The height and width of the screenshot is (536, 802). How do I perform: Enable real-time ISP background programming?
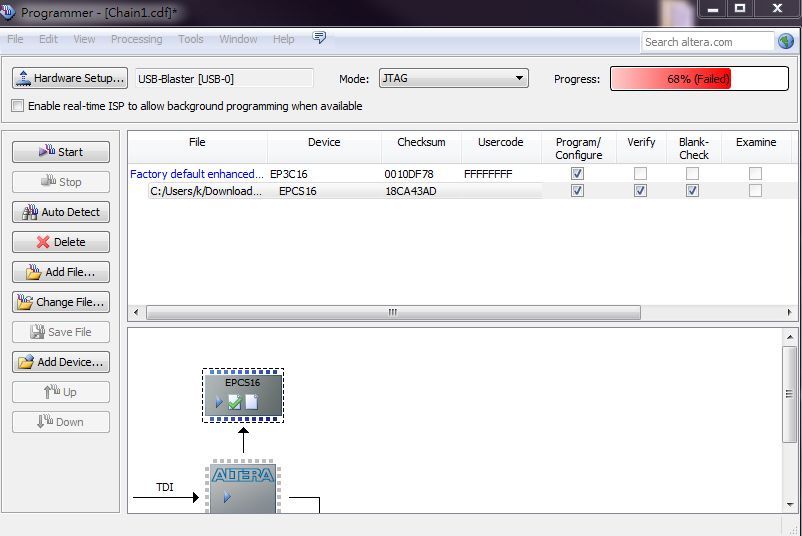coord(17,106)
